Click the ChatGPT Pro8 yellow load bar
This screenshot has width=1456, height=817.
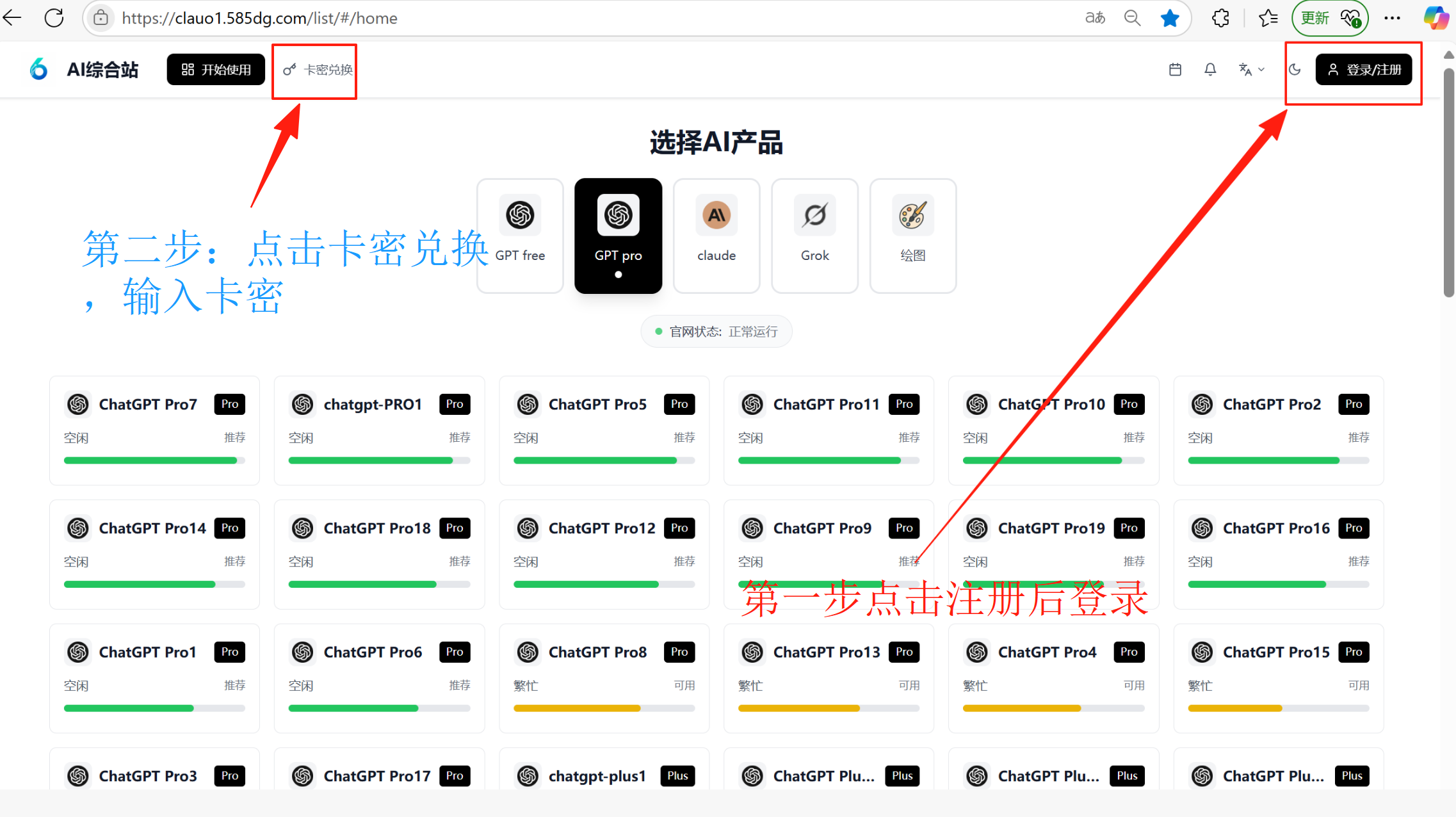coord(604,708)
